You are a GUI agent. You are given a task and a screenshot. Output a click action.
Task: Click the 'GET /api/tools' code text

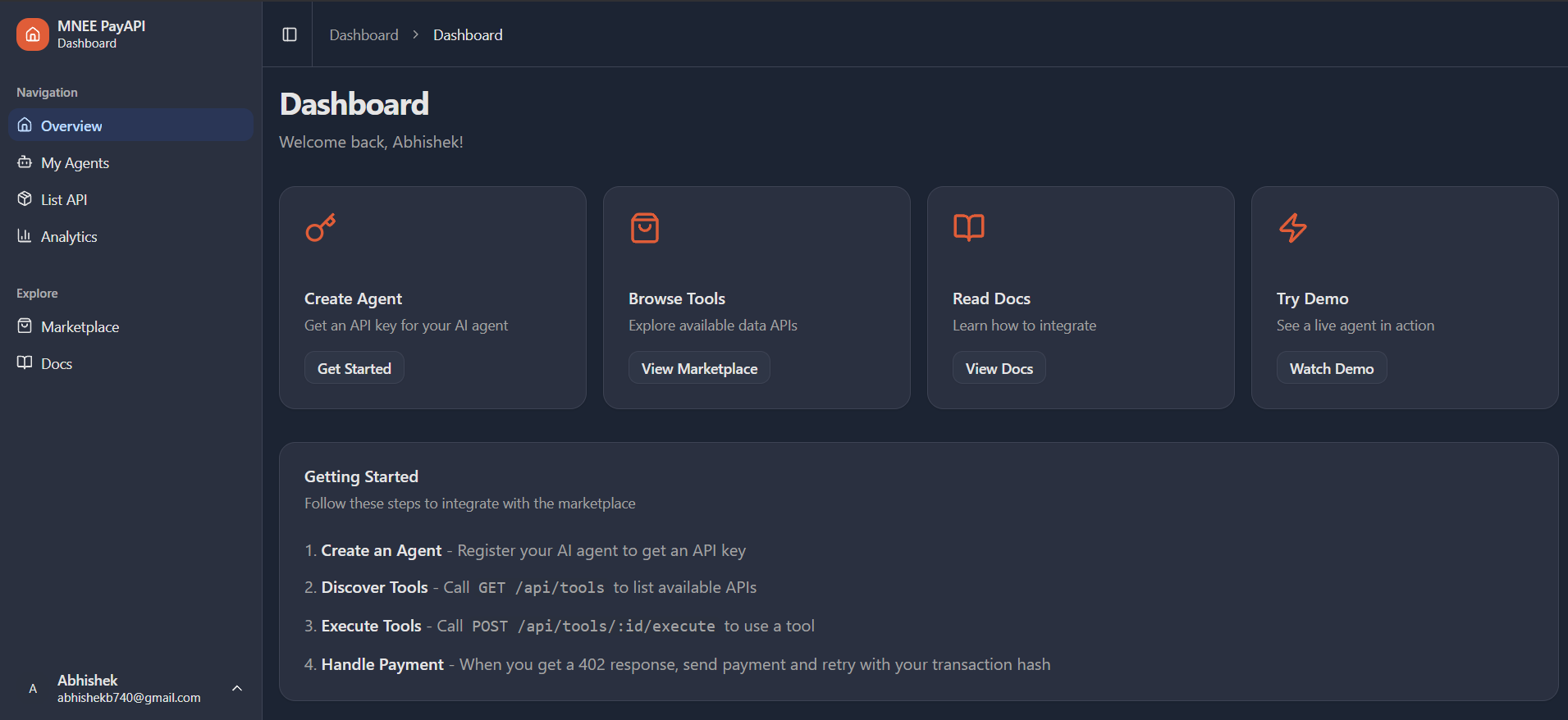[542, 588]
